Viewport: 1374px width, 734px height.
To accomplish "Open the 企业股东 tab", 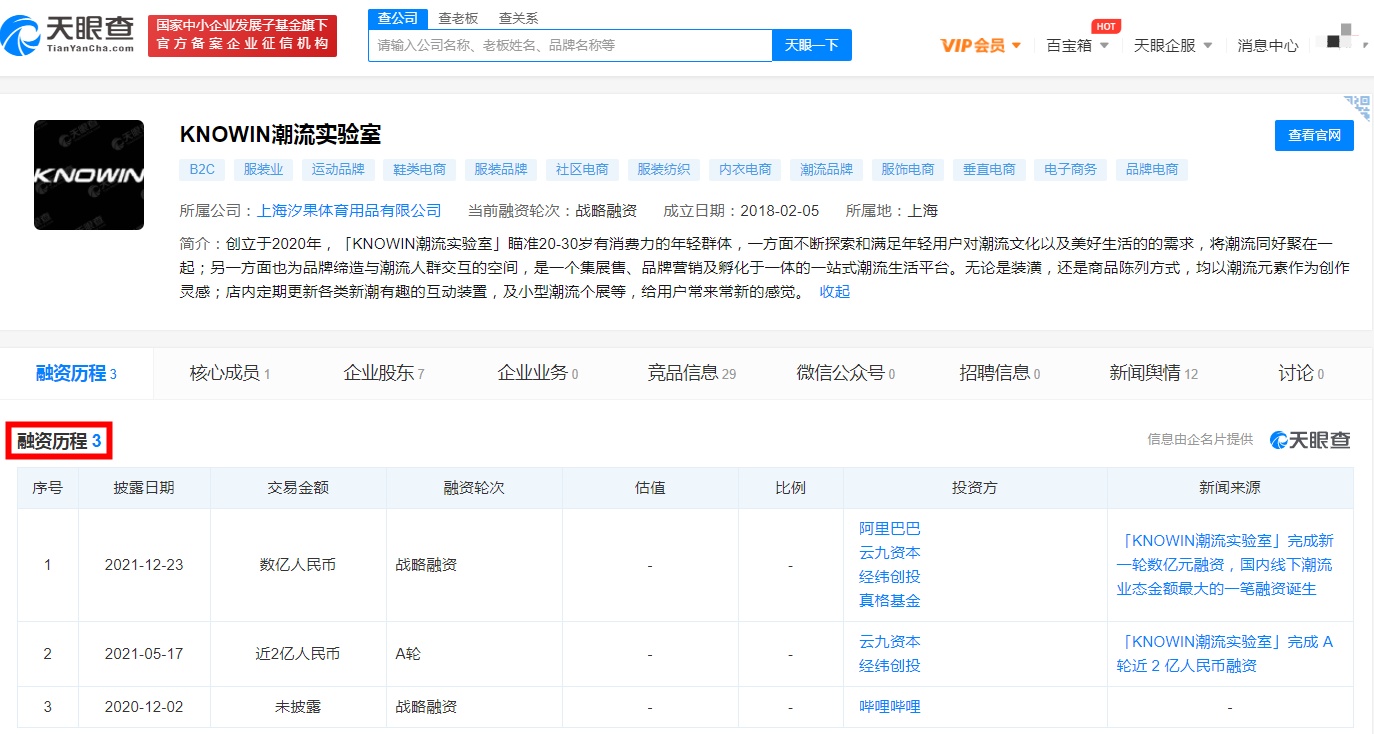I will tap(384, 373).
